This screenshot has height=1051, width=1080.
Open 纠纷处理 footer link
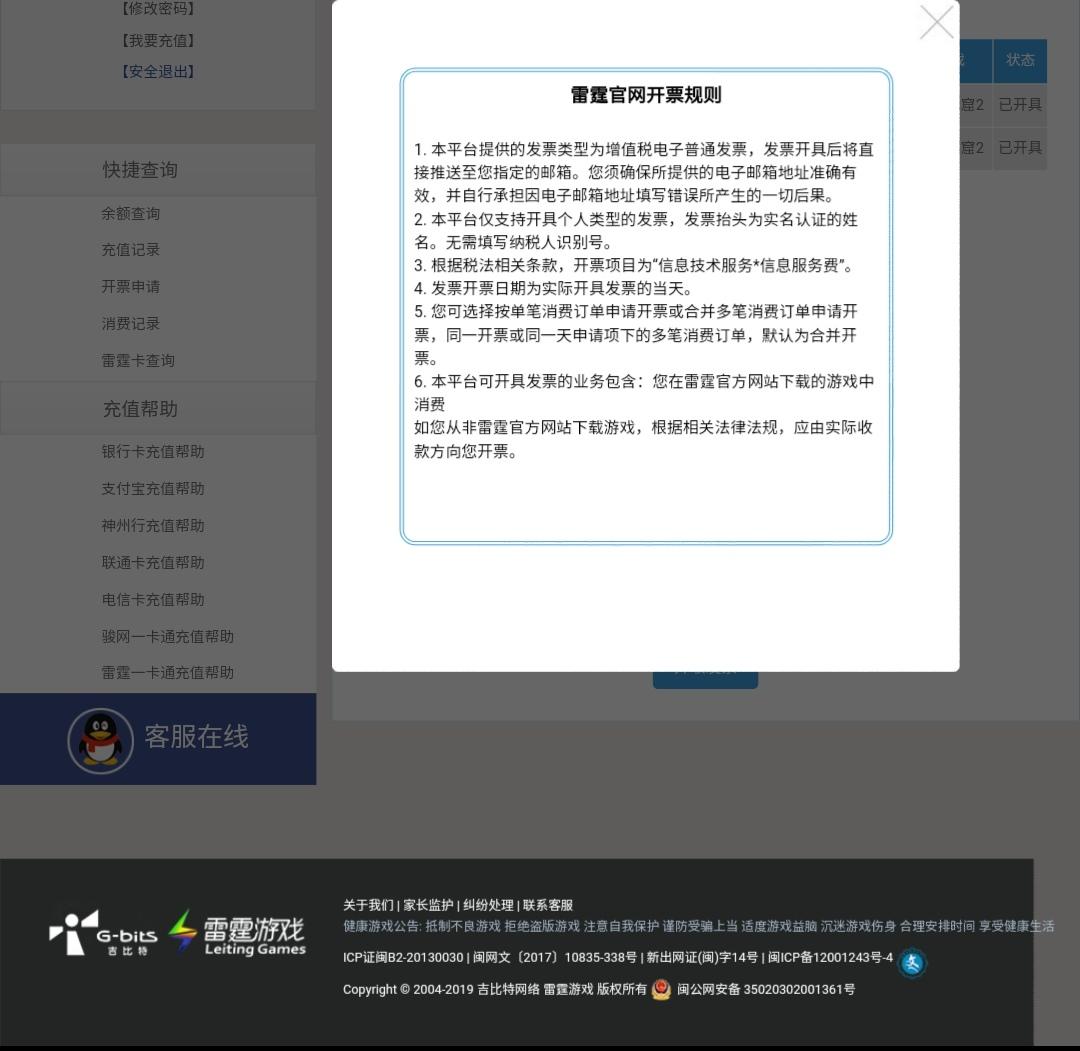pyautogui.click(x=488, y=905)
